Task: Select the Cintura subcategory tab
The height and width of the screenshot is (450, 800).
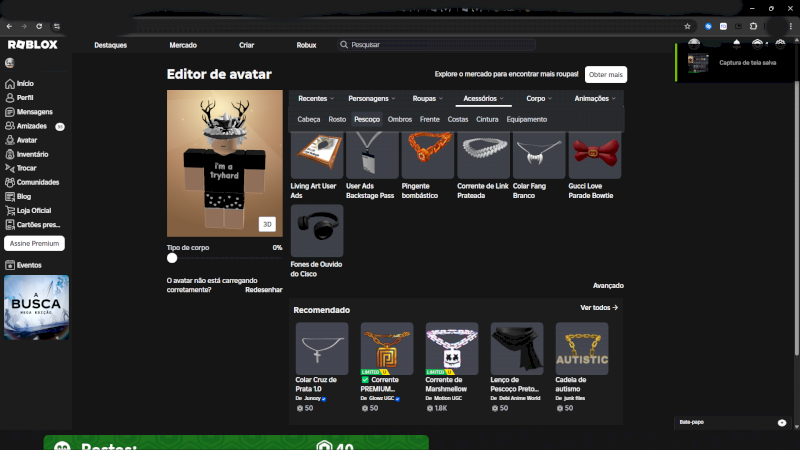Action: 487,119
